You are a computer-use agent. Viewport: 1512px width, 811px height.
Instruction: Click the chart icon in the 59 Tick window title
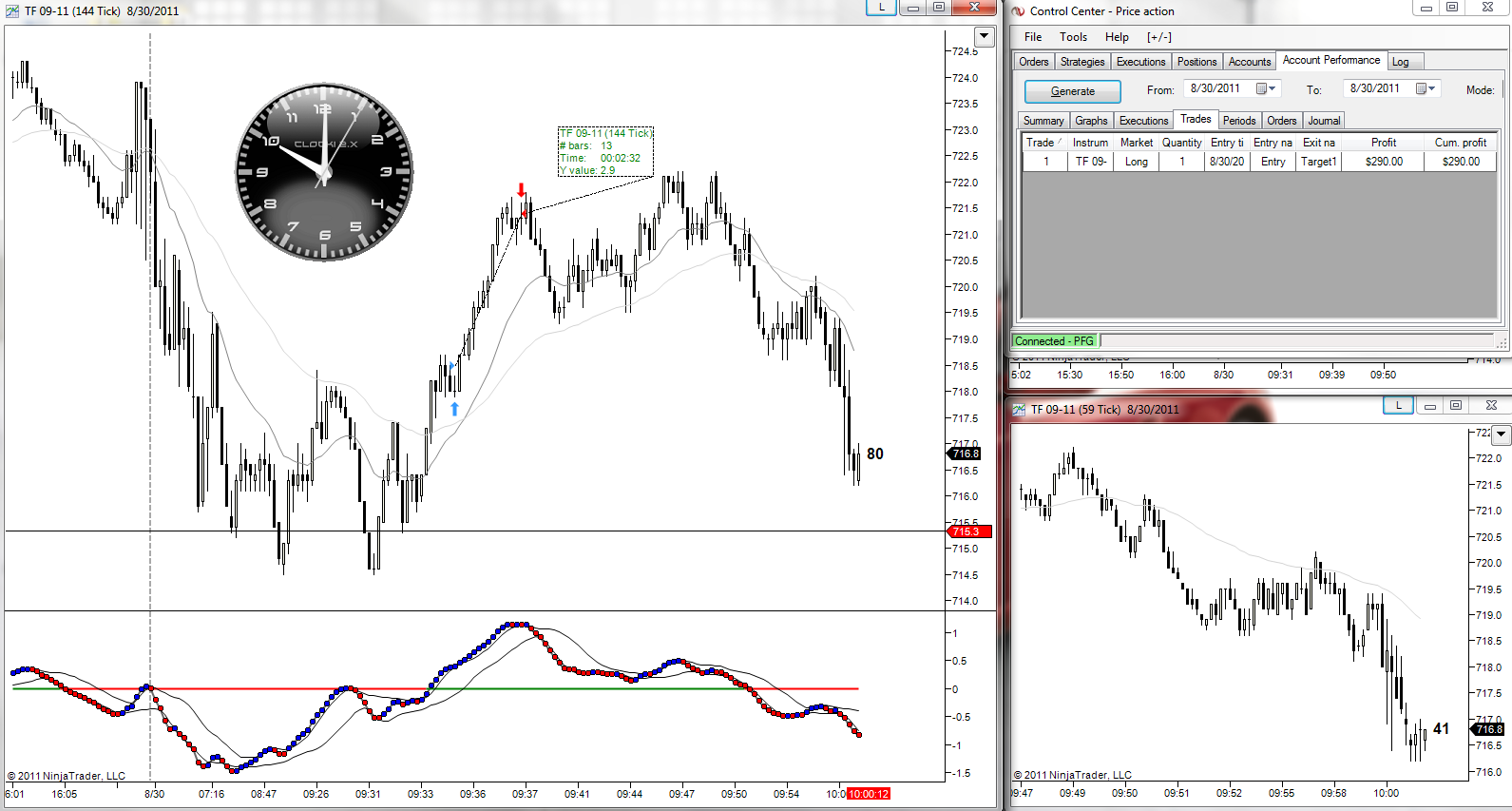click(x=1020, y=410)
